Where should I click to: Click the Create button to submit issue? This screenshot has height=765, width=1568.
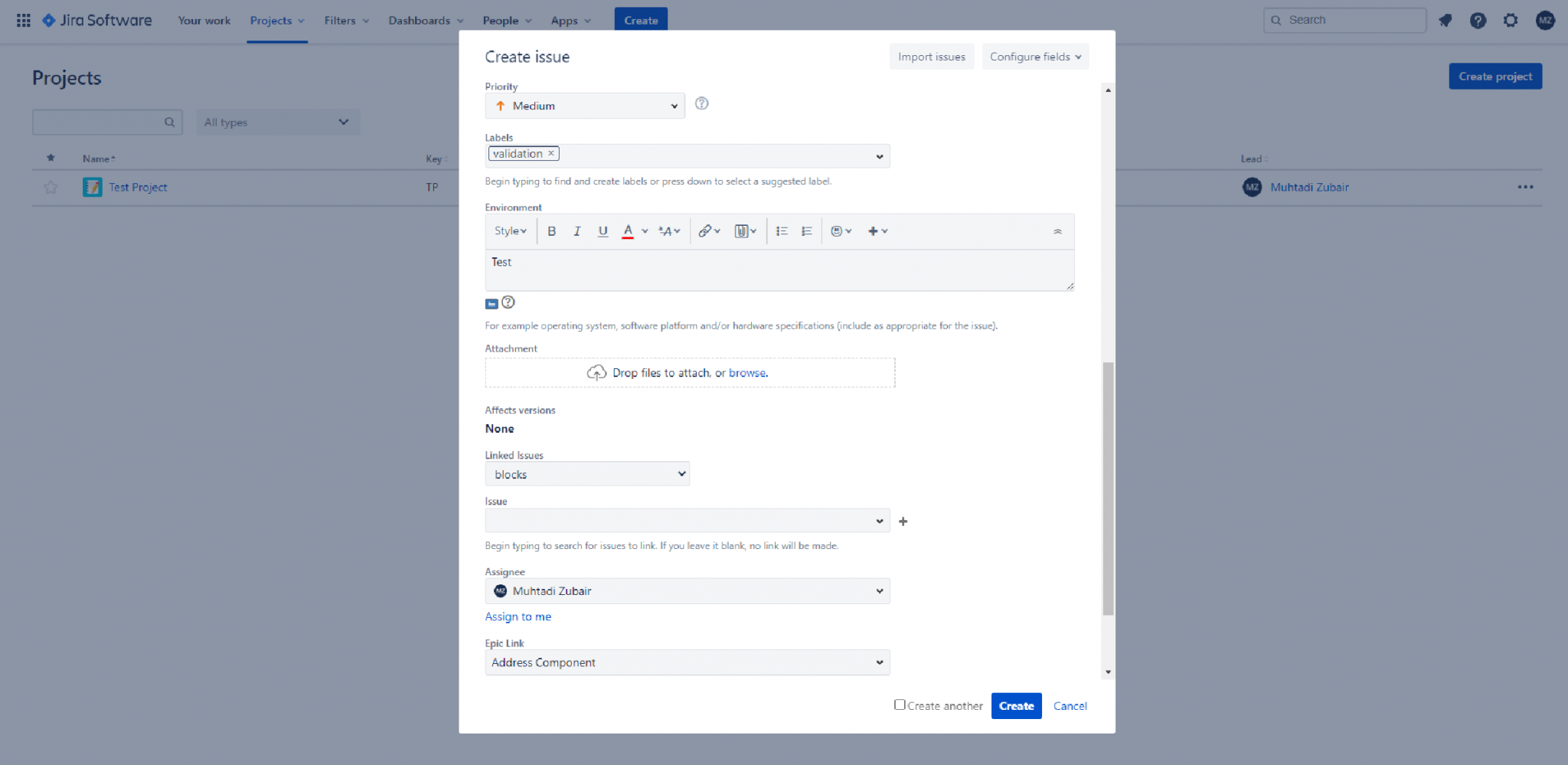tap(1016, 705)
